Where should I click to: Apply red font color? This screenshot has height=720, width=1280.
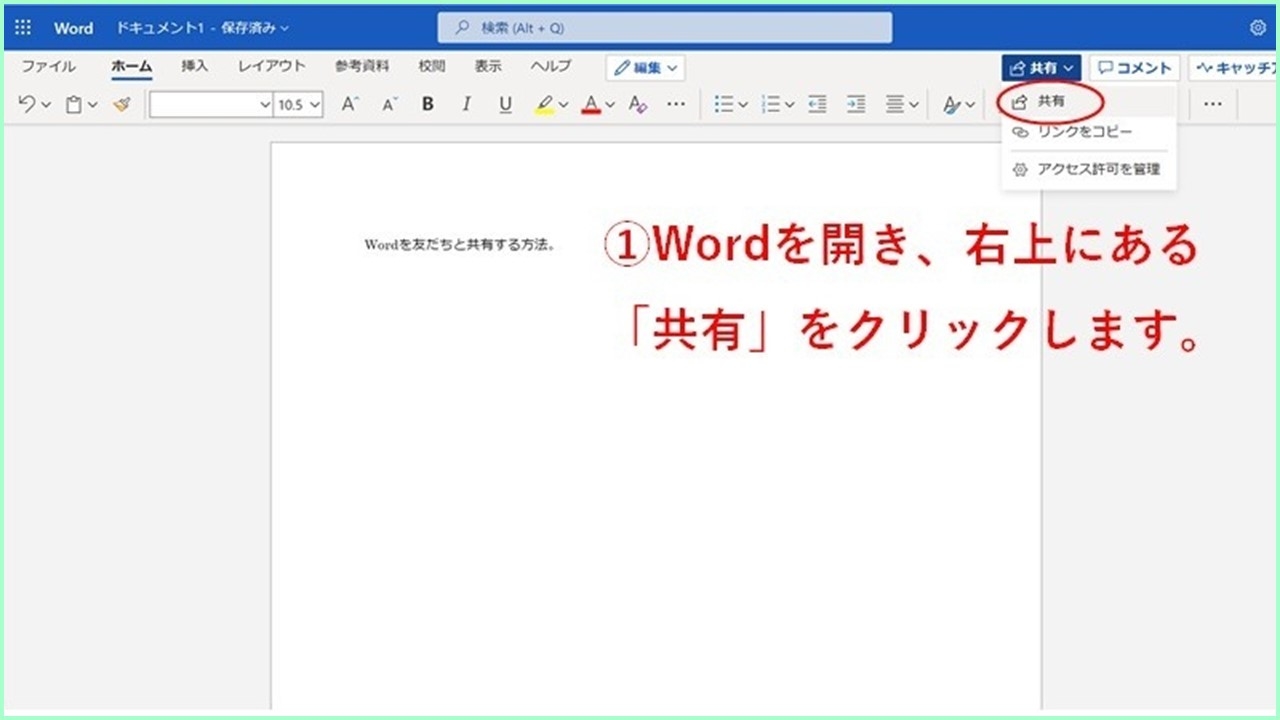click(591, 104)
